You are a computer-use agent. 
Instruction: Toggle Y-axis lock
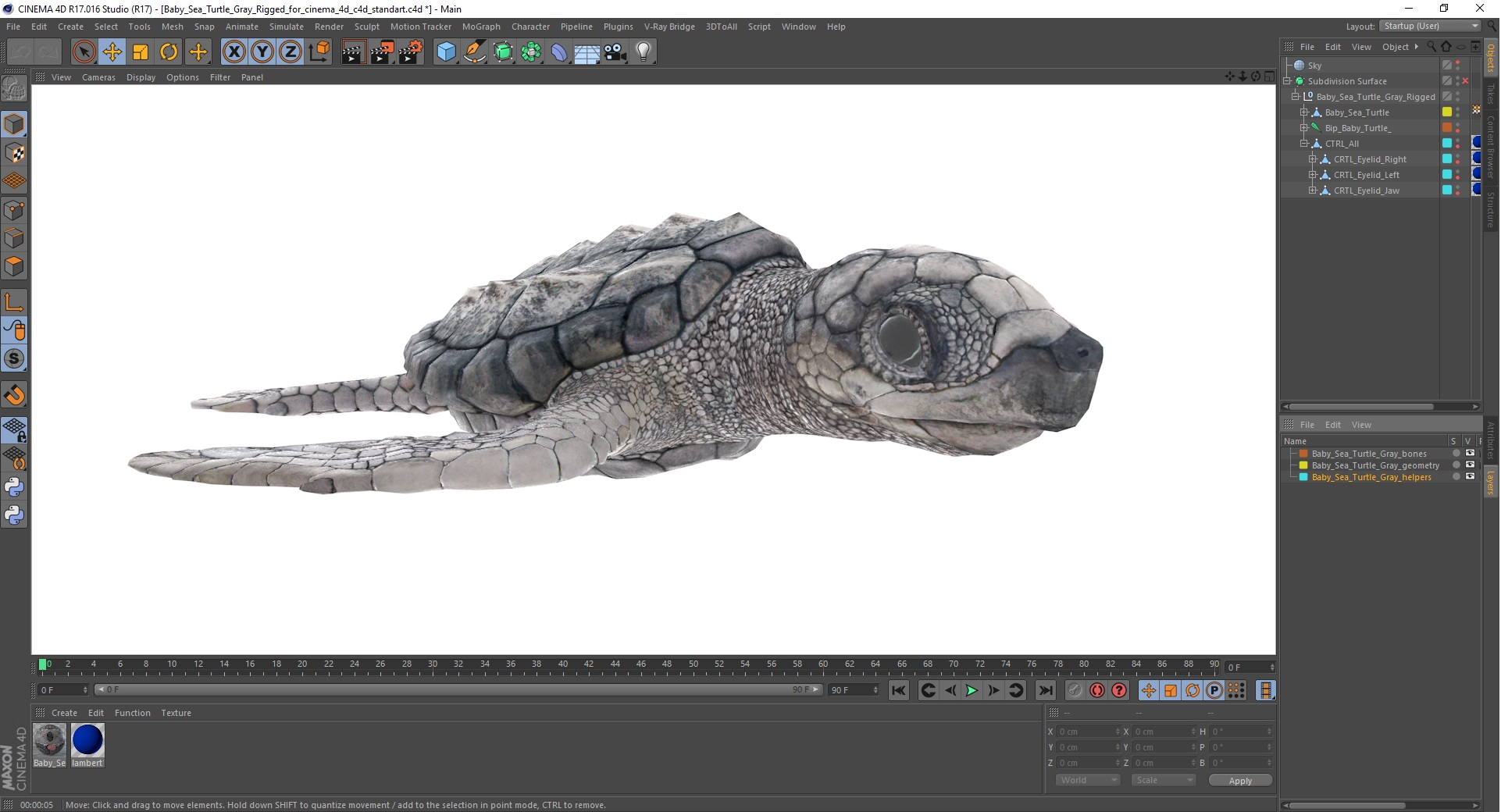tap(262, 52)
